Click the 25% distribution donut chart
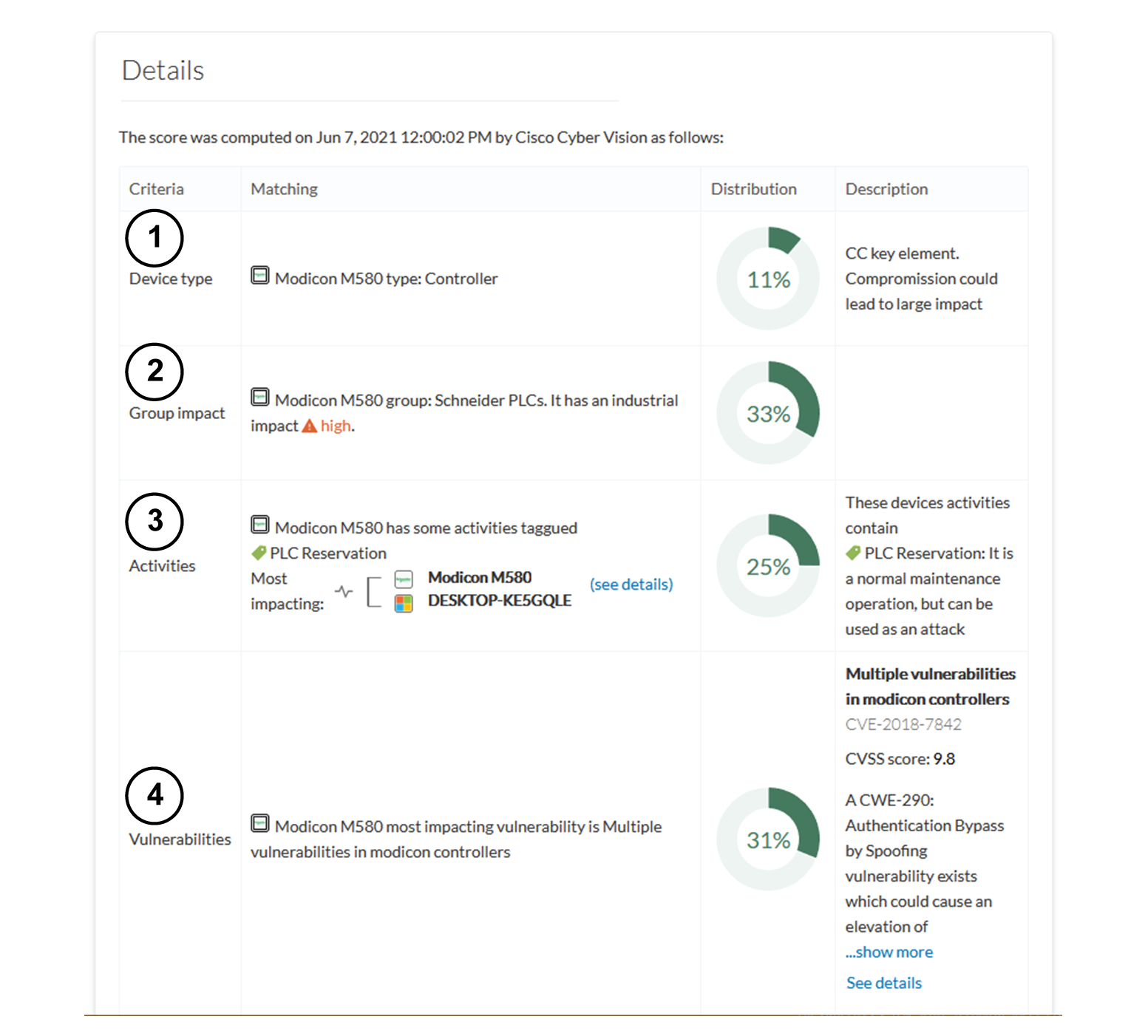The width and height of the screenshot is (1148, 1036). tap(768, 566)
